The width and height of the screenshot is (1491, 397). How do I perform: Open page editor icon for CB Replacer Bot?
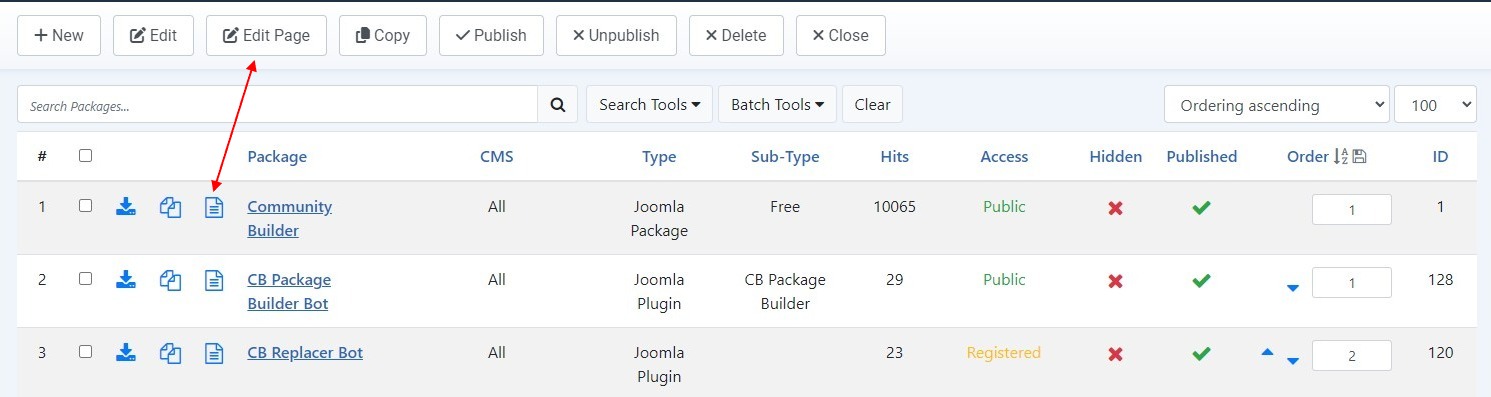(x=214, y=353)
